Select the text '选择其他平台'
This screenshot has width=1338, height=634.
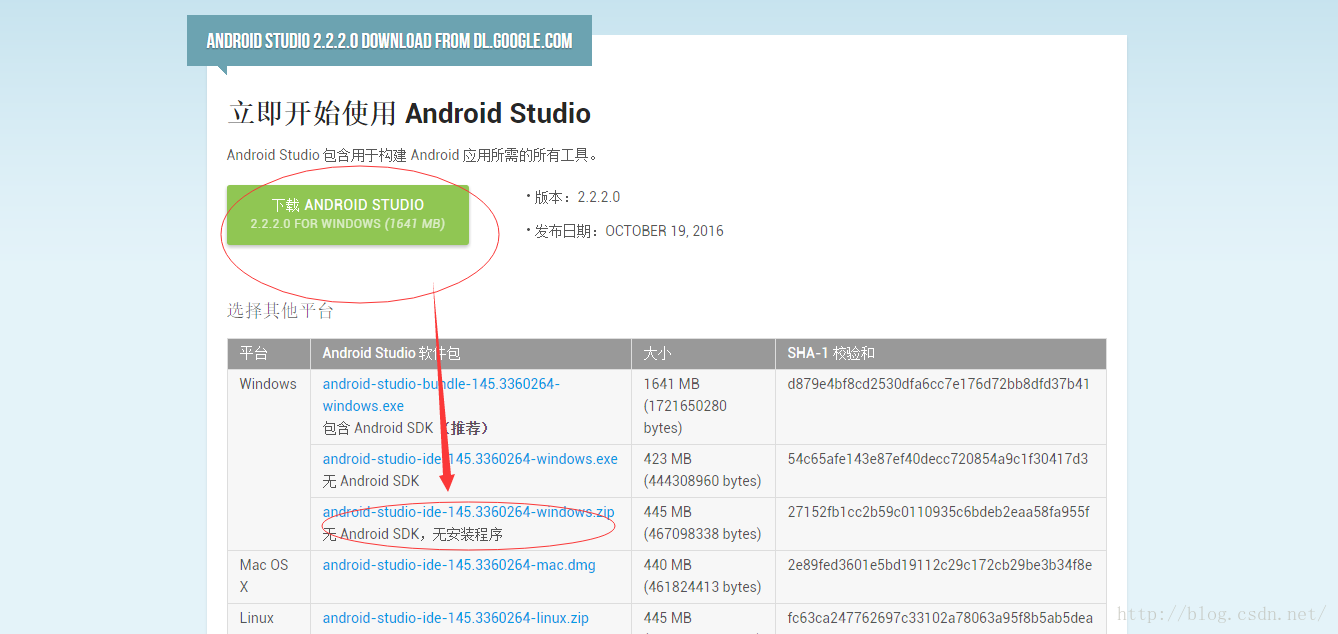coord(280,311)
